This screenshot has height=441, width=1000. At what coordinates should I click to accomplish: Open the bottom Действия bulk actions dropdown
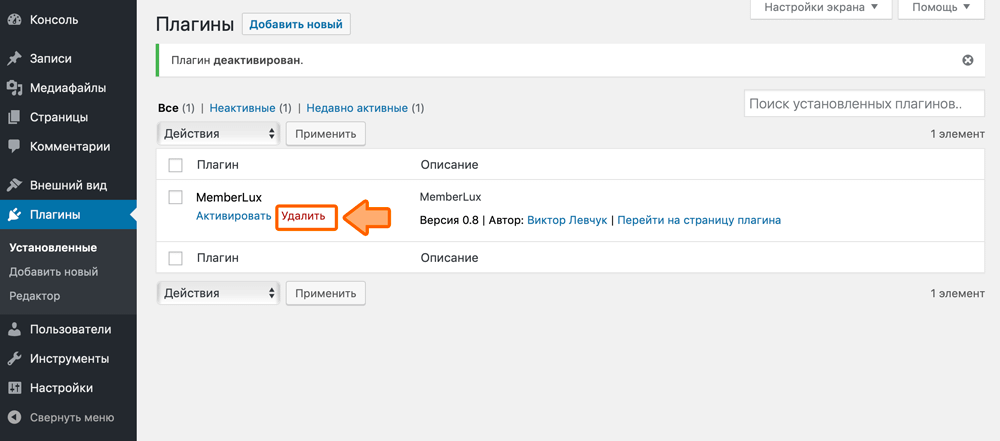pos(218,293)
